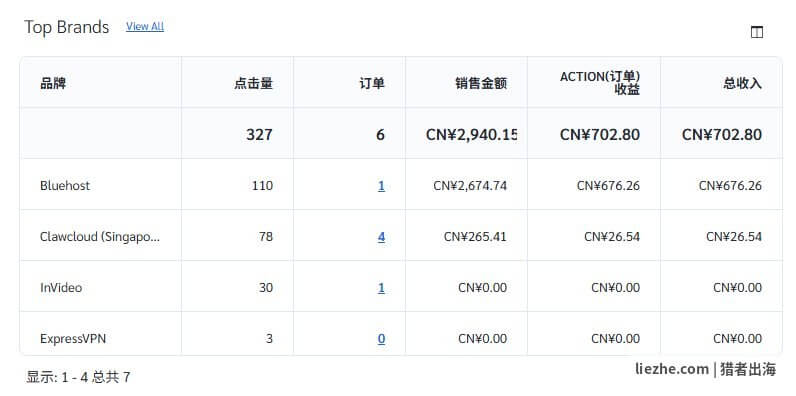Select the Clawcloud (Singapo... brand name
Viewport: 796px width, 396px height.
[100, 237]
